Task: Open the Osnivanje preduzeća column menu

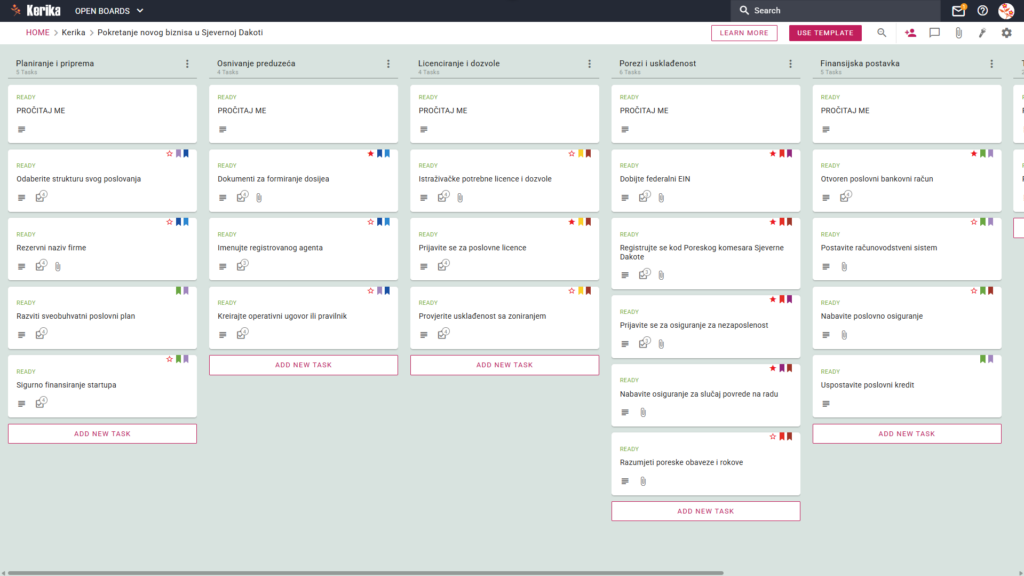Action: pos(389,64)
